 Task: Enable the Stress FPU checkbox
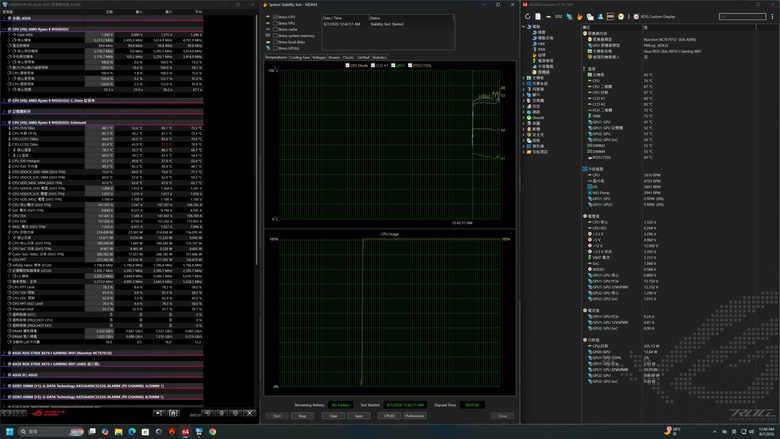276,23
